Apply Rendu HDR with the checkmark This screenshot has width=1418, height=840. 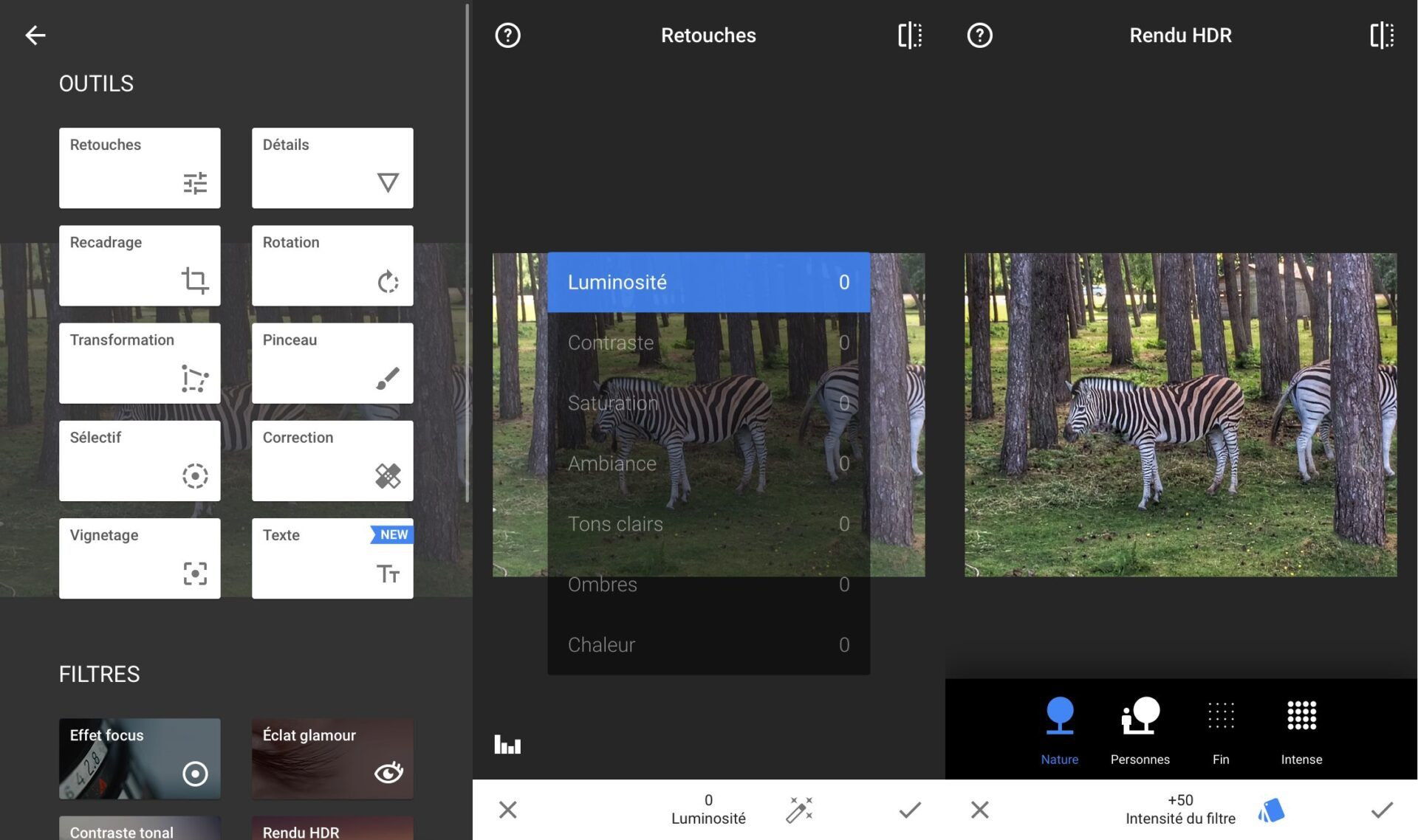[x=1382, y=810]
